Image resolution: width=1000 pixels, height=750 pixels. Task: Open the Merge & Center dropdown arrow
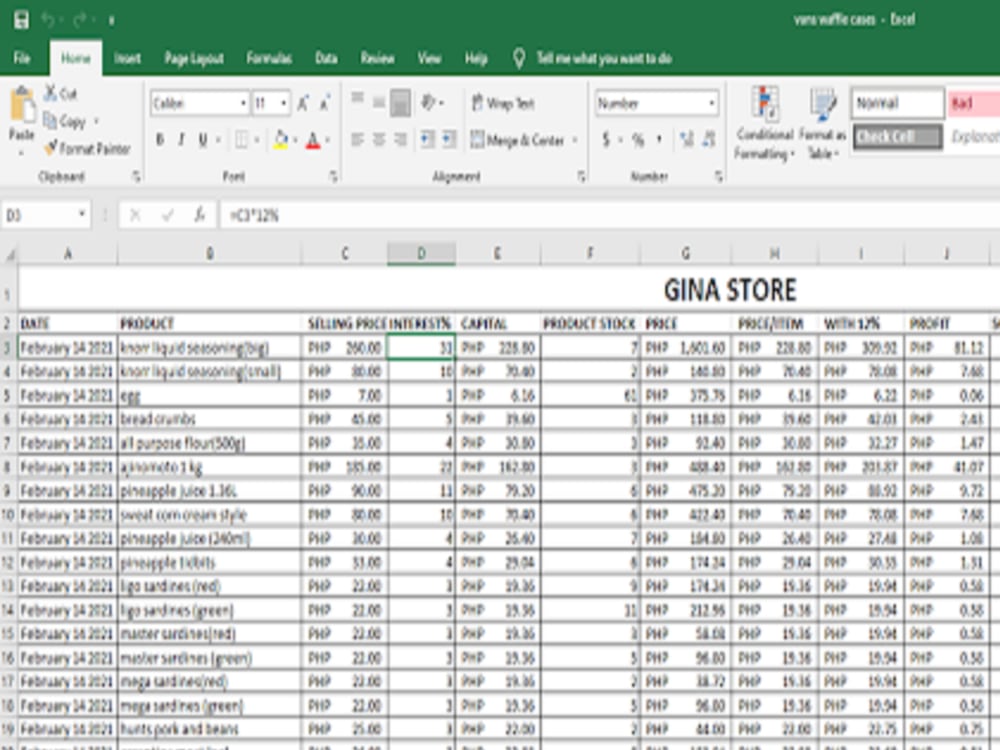[x=575, y=140]
